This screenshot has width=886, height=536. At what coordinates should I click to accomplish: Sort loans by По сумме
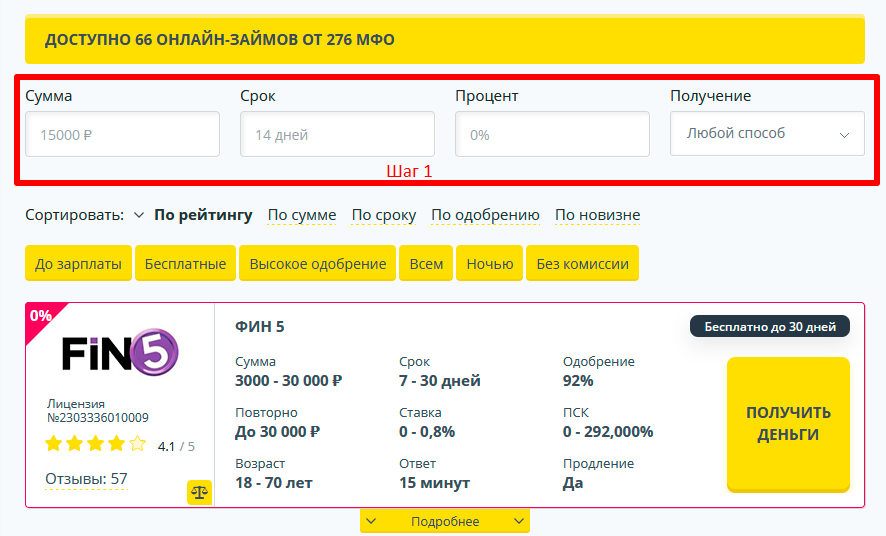click(302, 215)
